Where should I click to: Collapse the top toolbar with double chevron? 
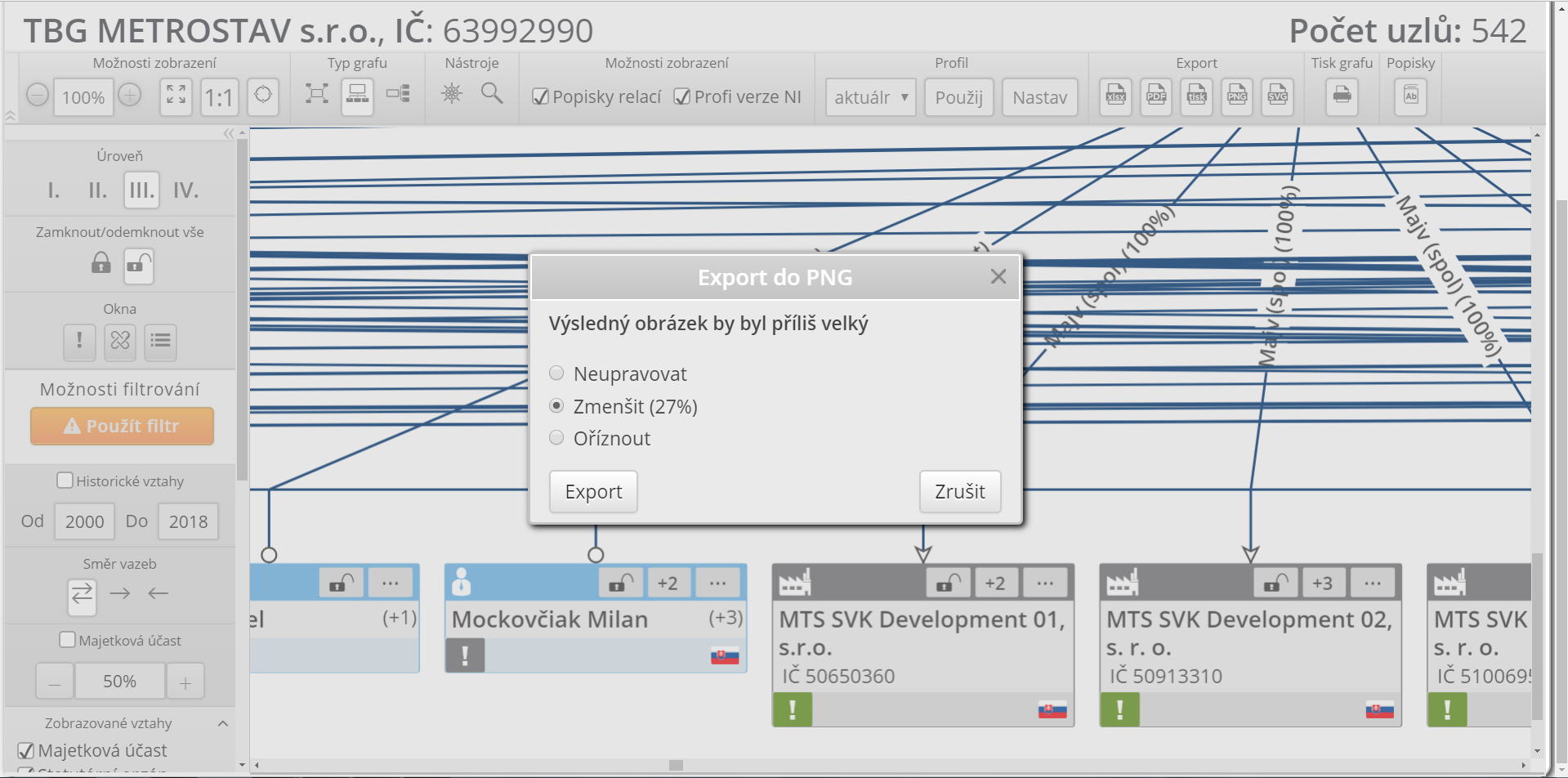point(11,116)
